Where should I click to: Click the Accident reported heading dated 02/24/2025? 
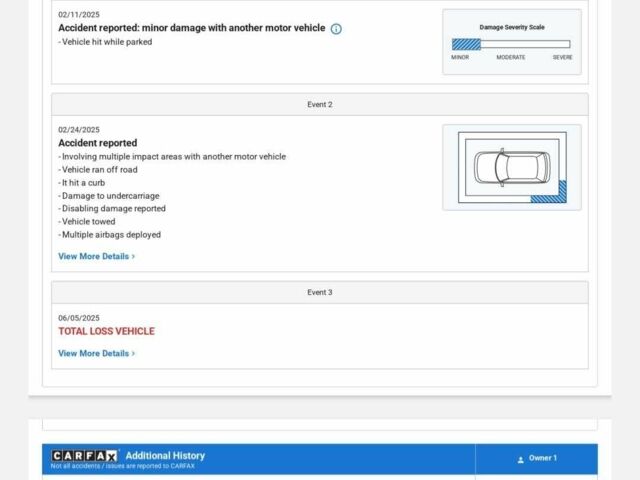click(98, 144)
